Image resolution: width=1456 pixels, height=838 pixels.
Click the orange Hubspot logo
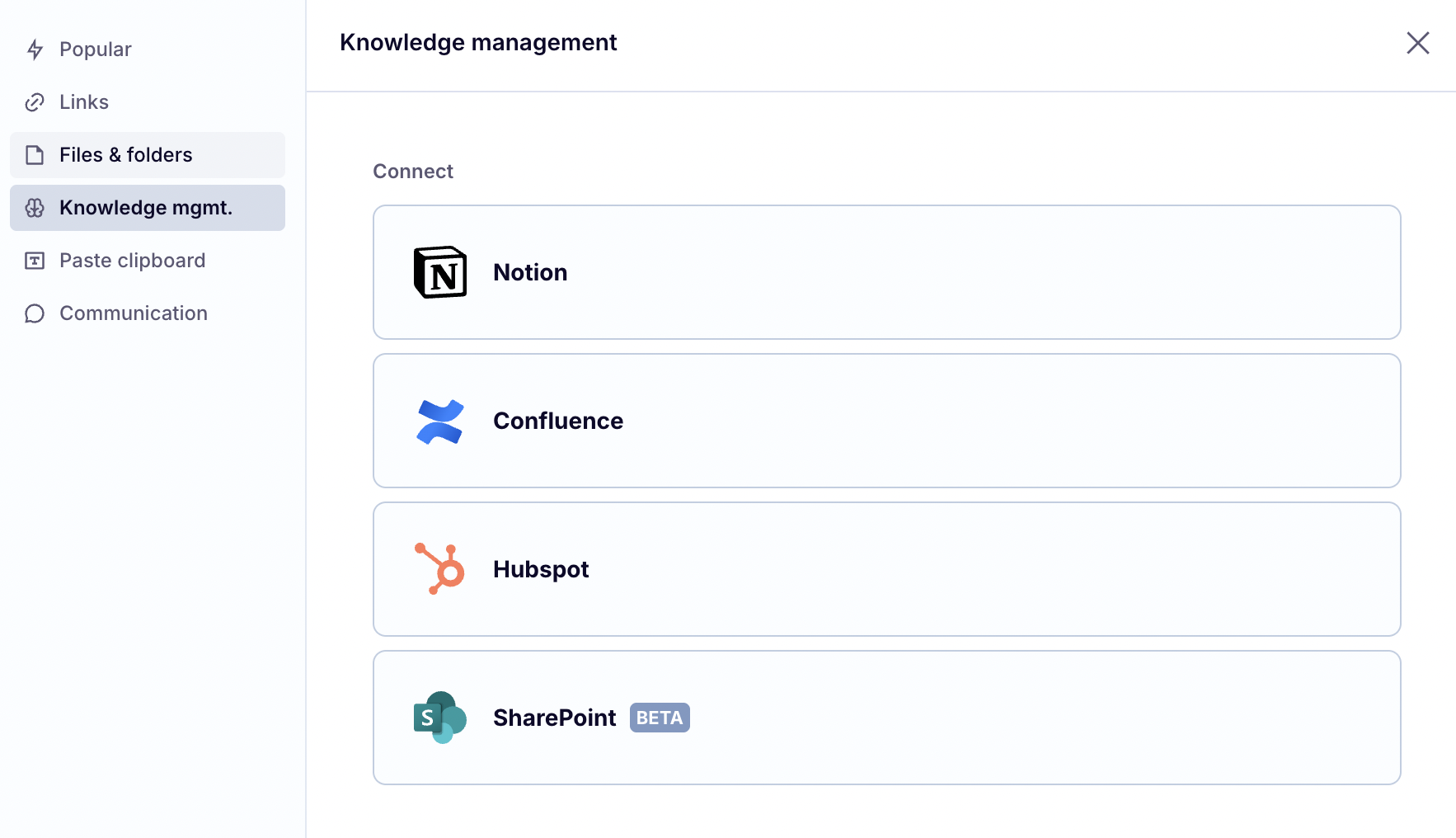coord(439,569)
